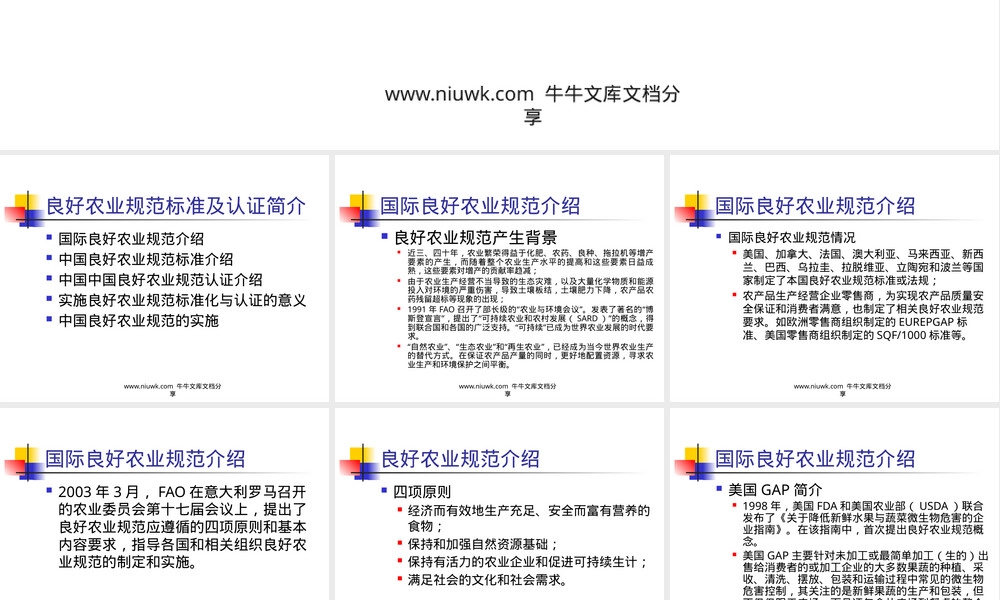Click bullet 国际良好农业规范介绍 in the outline slide
The width and height of the screenshot is (1000, 600).
click(131, 239)
